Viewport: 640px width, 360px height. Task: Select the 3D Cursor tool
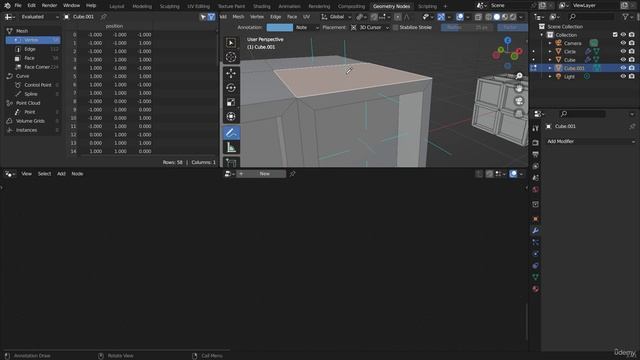click(x=231, y=57)
